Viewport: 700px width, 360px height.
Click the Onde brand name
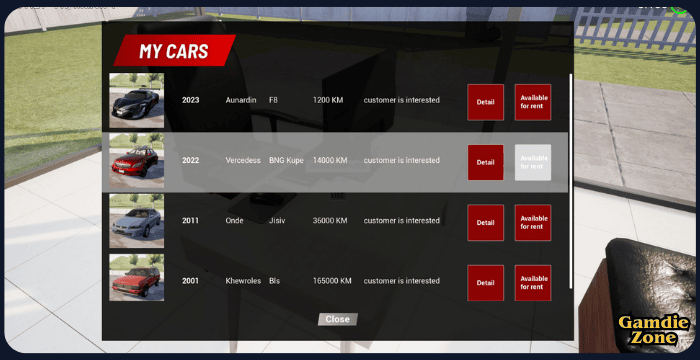click(x=234, y=221)
